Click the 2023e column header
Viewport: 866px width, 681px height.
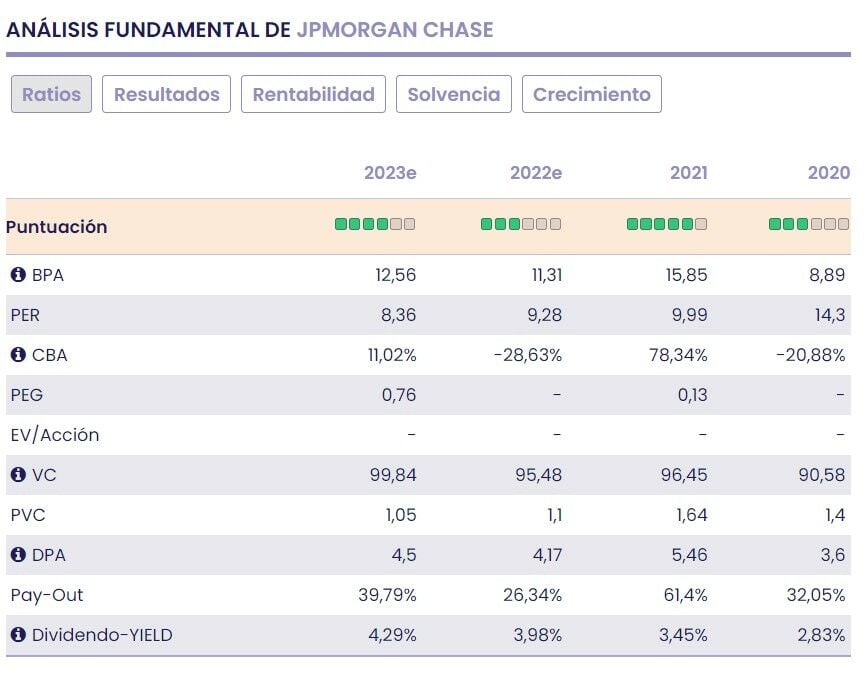coord(390,173)
